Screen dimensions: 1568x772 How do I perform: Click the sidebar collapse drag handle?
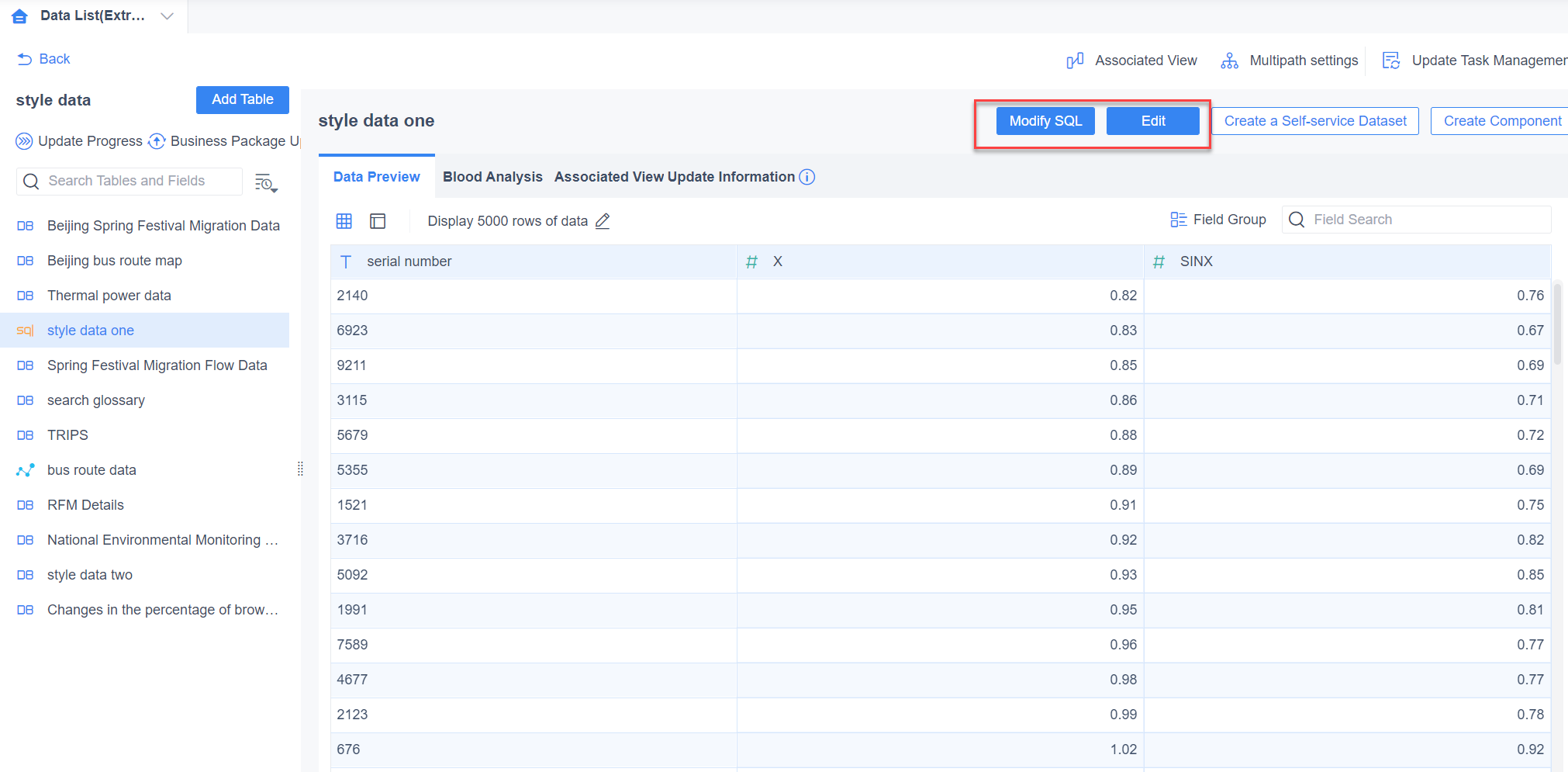coord(300,469)
